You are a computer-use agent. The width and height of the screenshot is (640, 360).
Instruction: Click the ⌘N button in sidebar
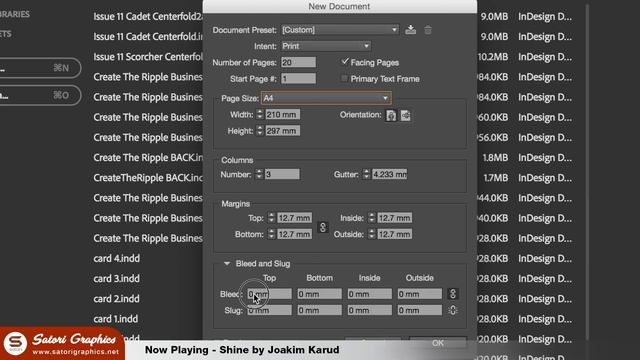pyautogui.click(x=40, y=68)
